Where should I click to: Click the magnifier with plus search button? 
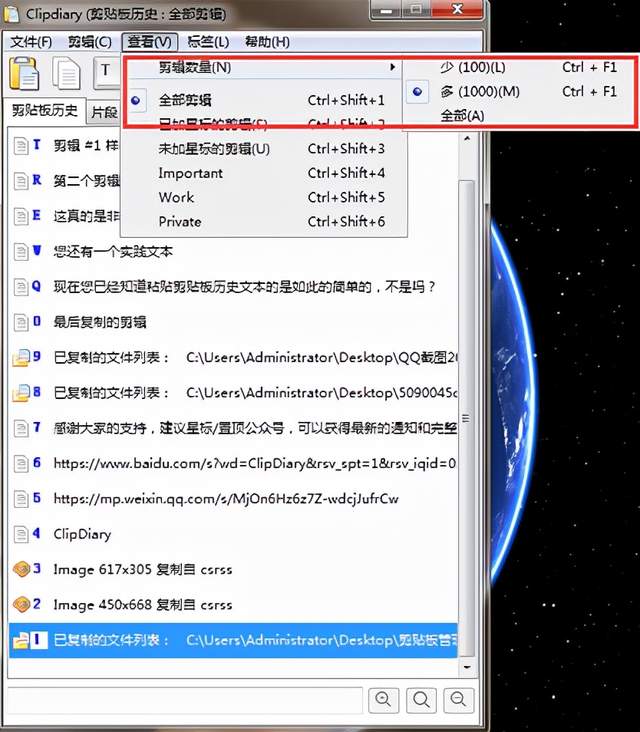tap(383, 700)
